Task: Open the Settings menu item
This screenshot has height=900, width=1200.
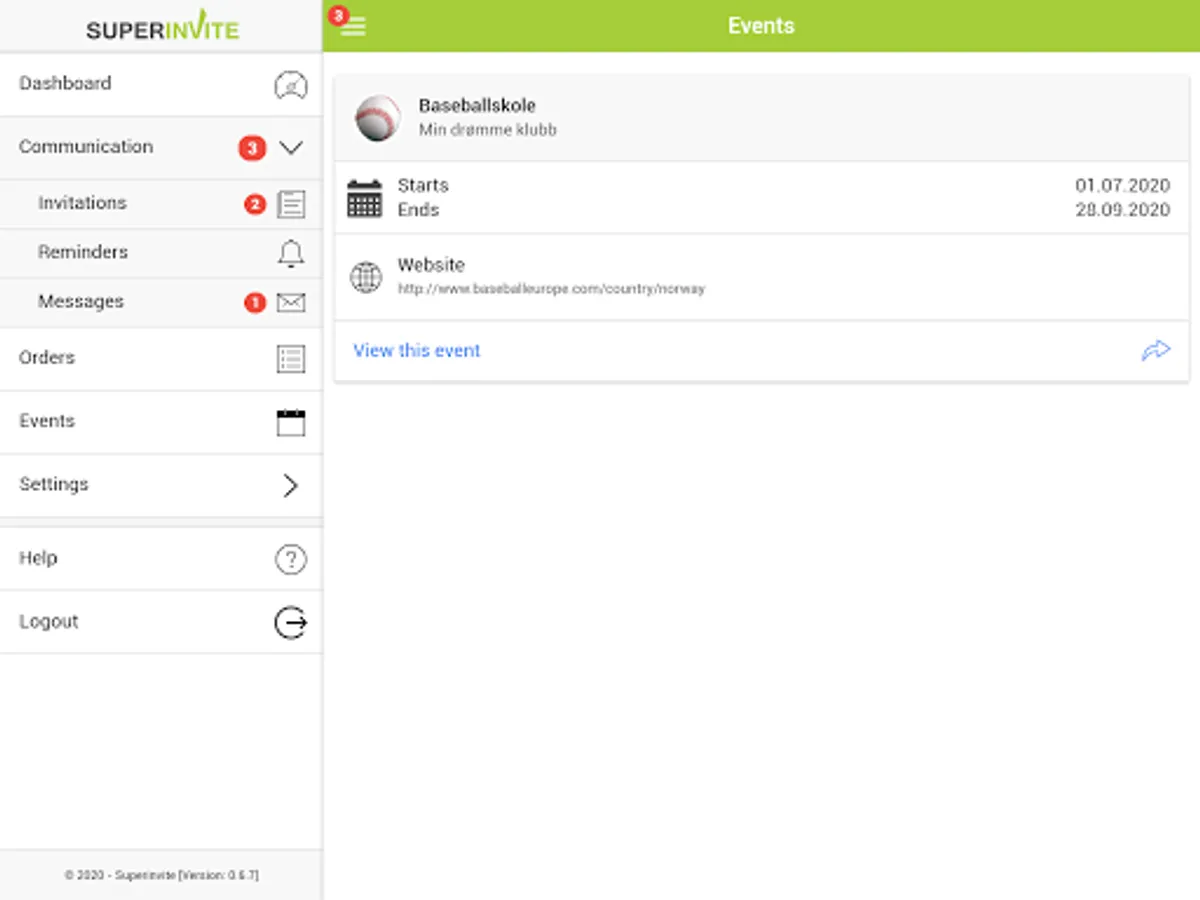Action: click(161, 485)
